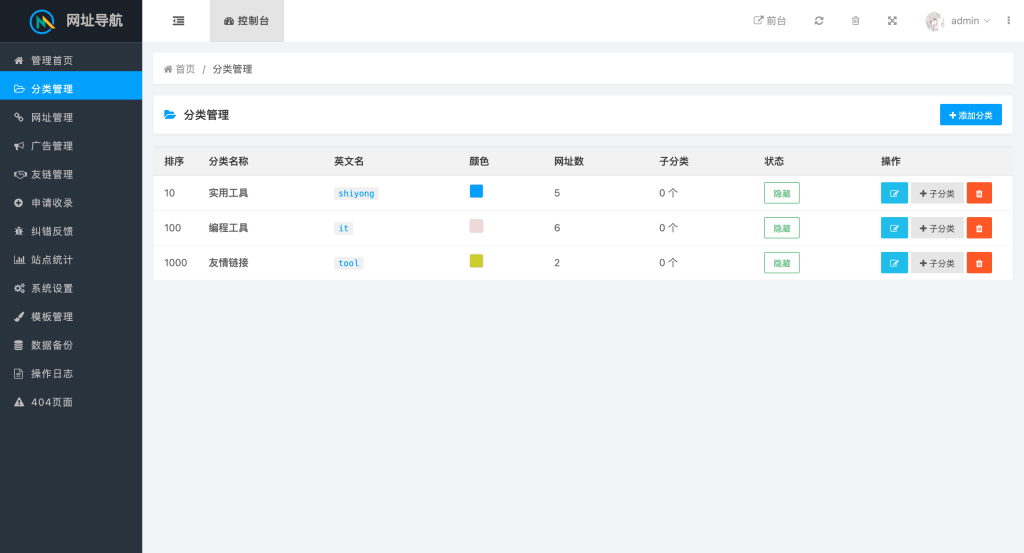Switch to the 控制台 tab

(247, 21)
